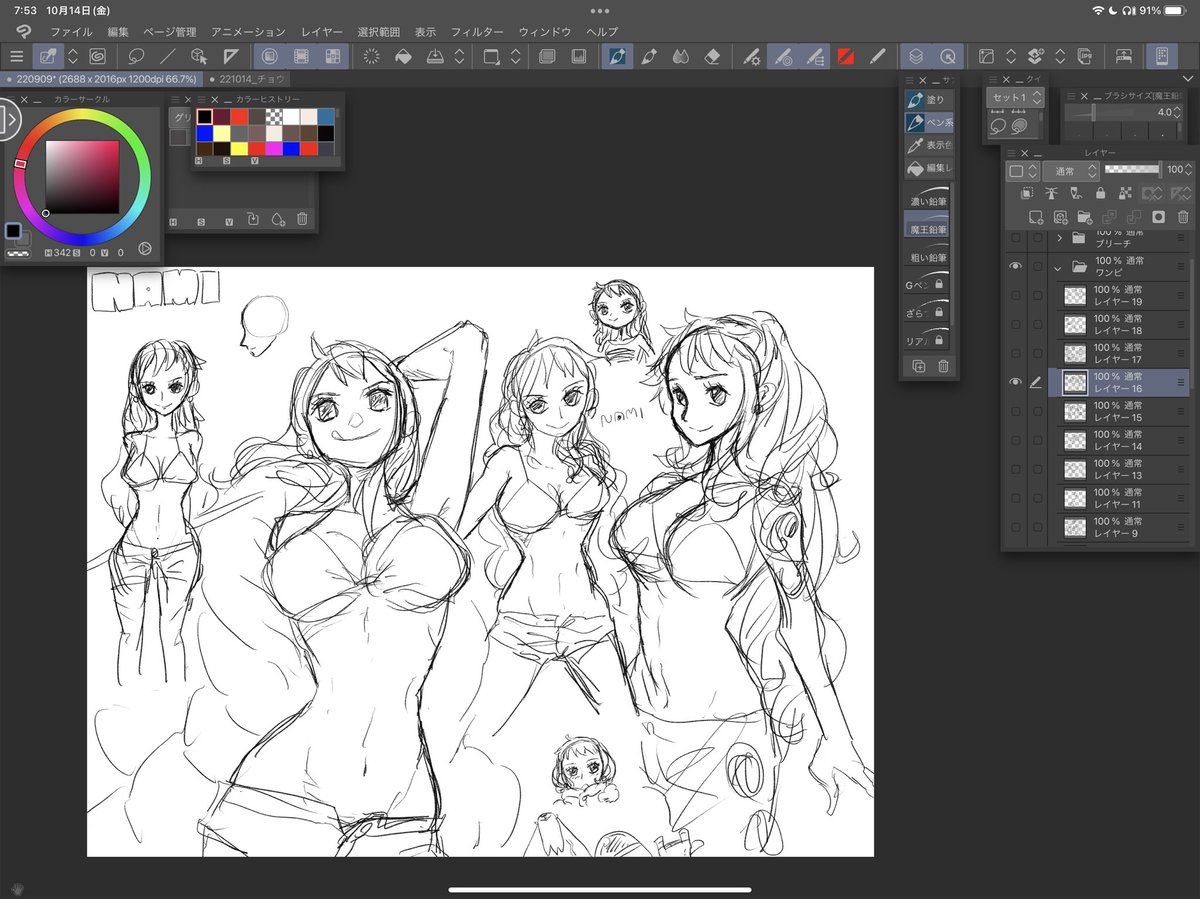Delete layer using the Layer panel trash icon
Viewport: 1200px width, 899px height.
[1183, 217]
